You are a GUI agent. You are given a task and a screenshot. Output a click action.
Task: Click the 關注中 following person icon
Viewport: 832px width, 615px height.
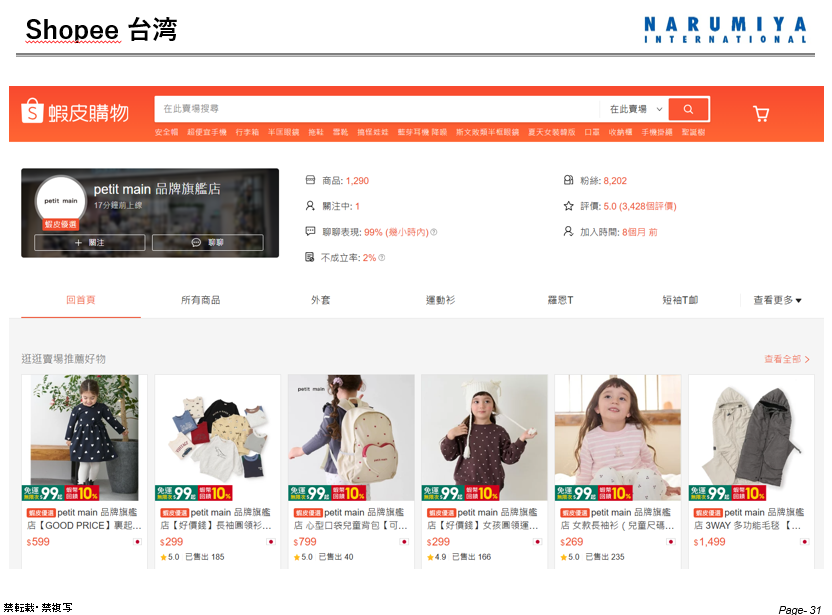point(310,206)
